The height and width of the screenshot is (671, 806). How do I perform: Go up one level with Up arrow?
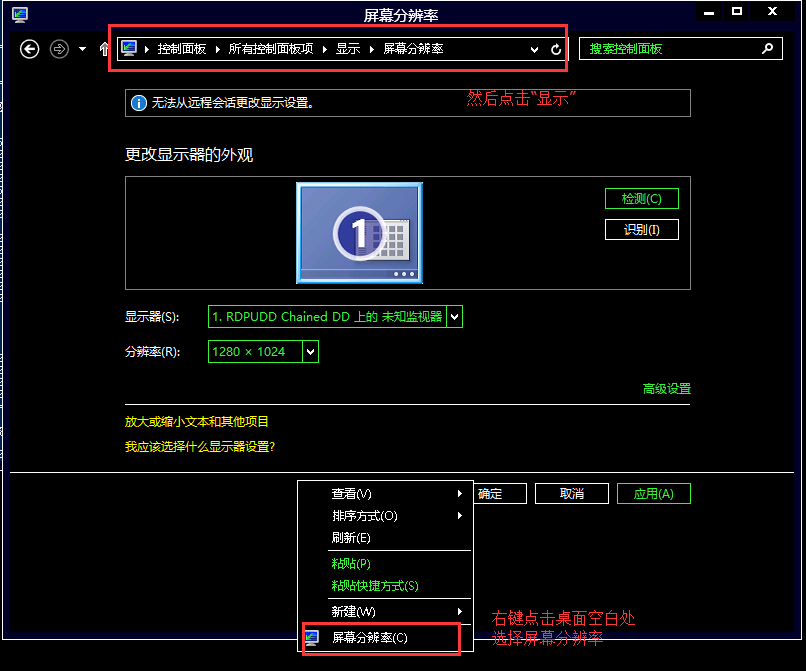(104, 49)
